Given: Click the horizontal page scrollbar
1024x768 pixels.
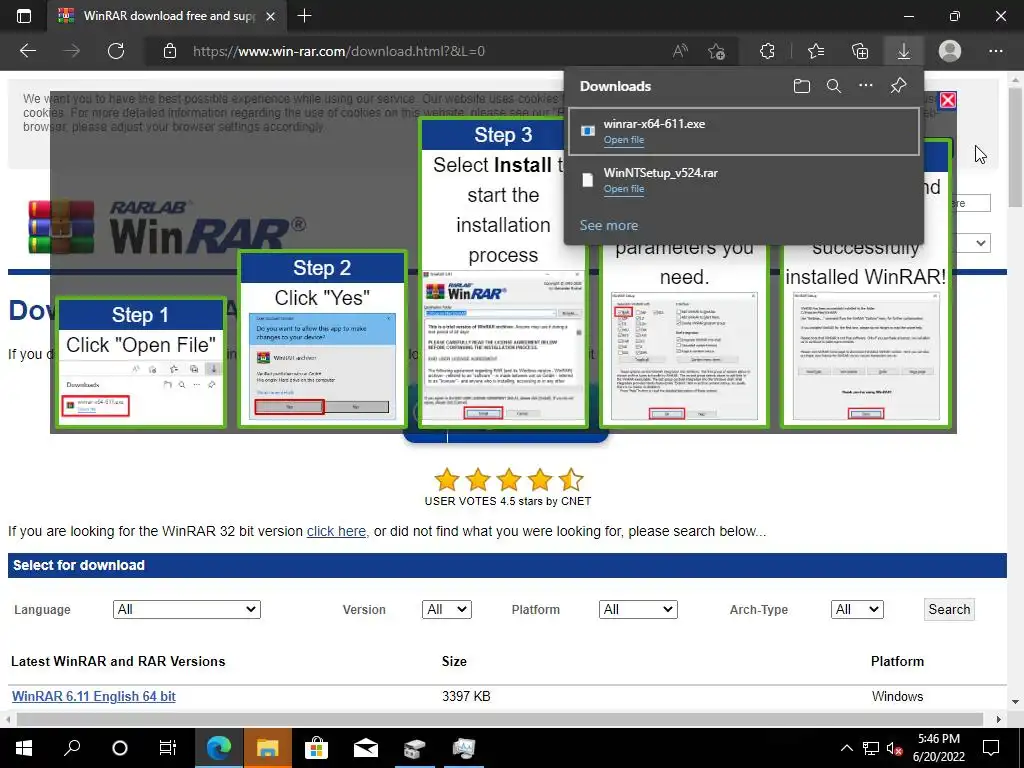Looking at the screenshot, I should [499, 719].
